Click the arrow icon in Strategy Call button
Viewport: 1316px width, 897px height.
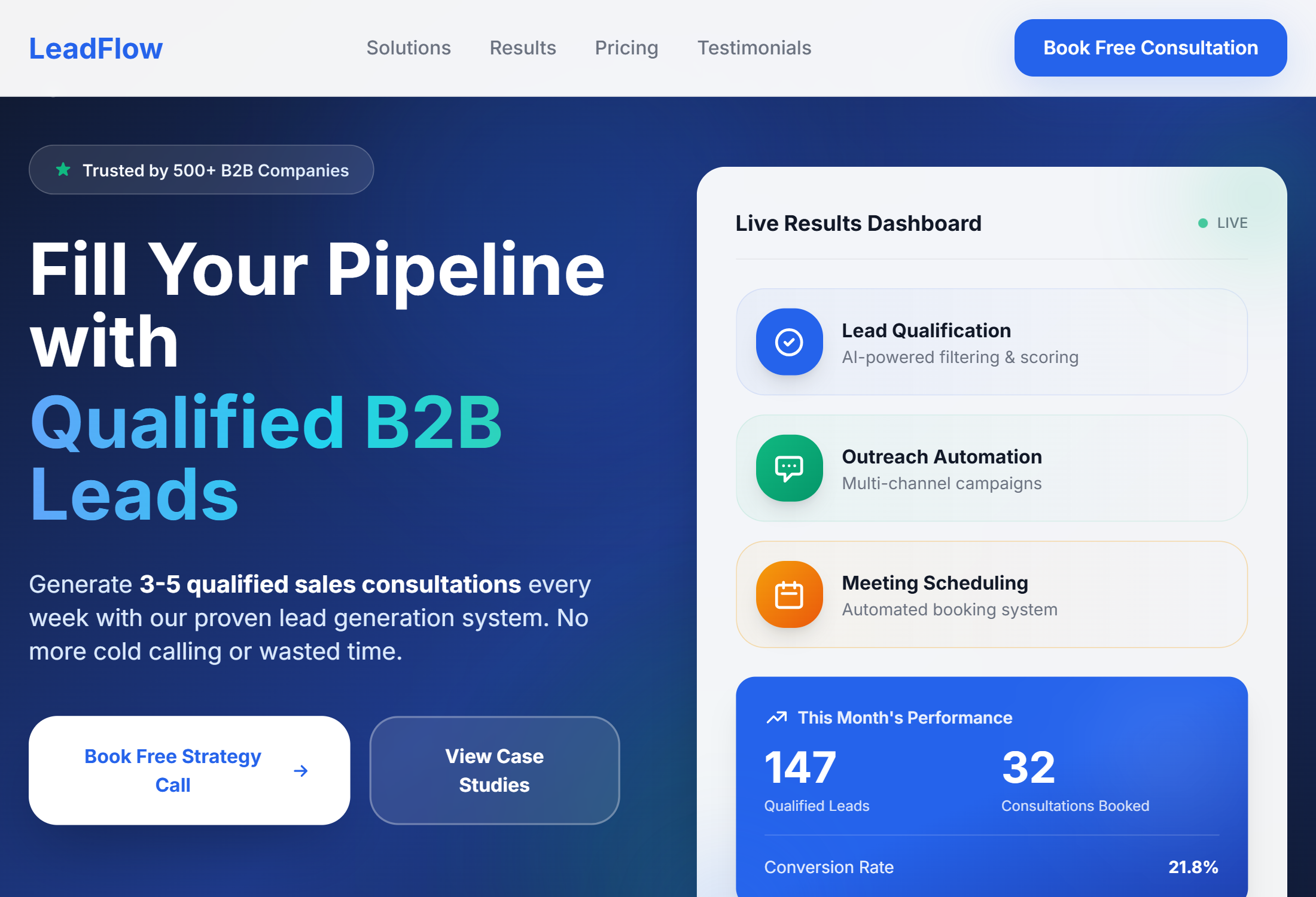(x=301, y=771)
